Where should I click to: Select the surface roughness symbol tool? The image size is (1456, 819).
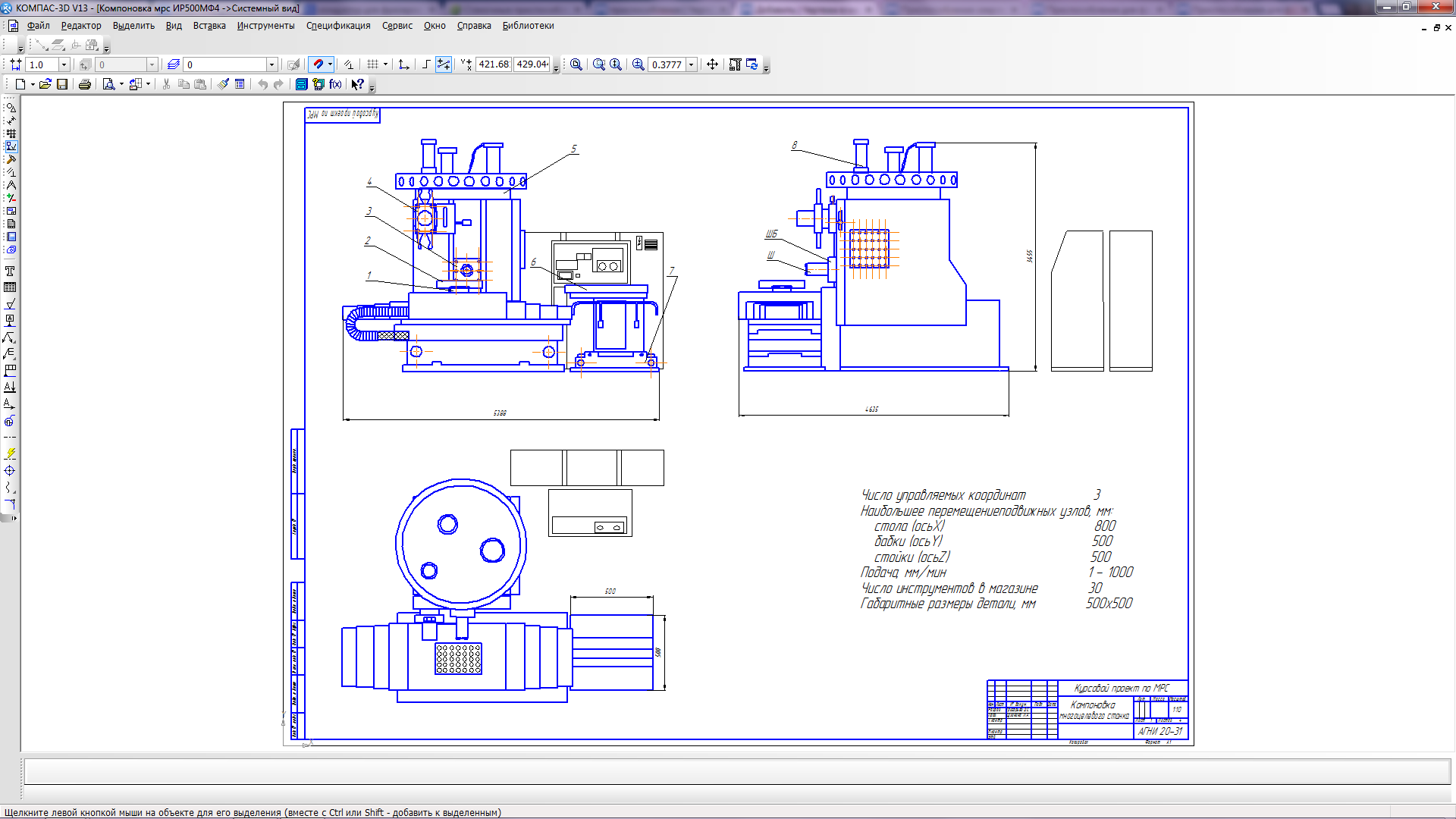[10, 304]
